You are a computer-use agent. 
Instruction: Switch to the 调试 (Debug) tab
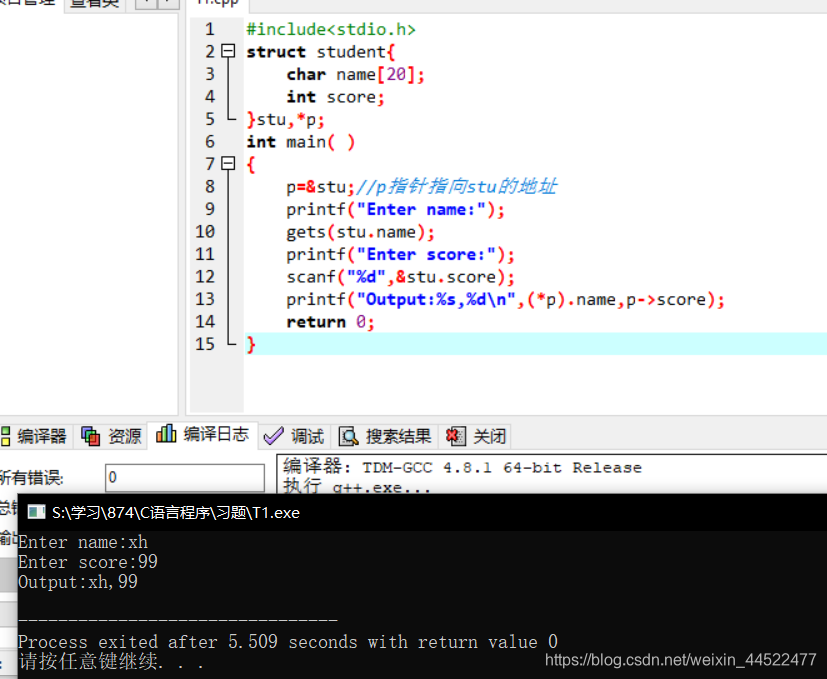pos(295,436)
